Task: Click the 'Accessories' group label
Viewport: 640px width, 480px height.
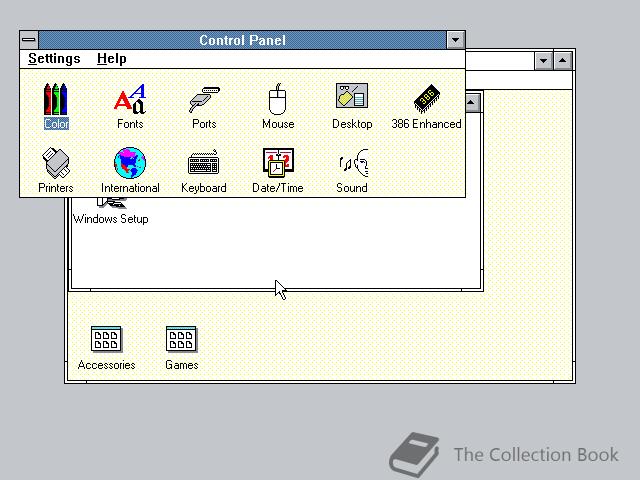Action: tap(107, 365)
